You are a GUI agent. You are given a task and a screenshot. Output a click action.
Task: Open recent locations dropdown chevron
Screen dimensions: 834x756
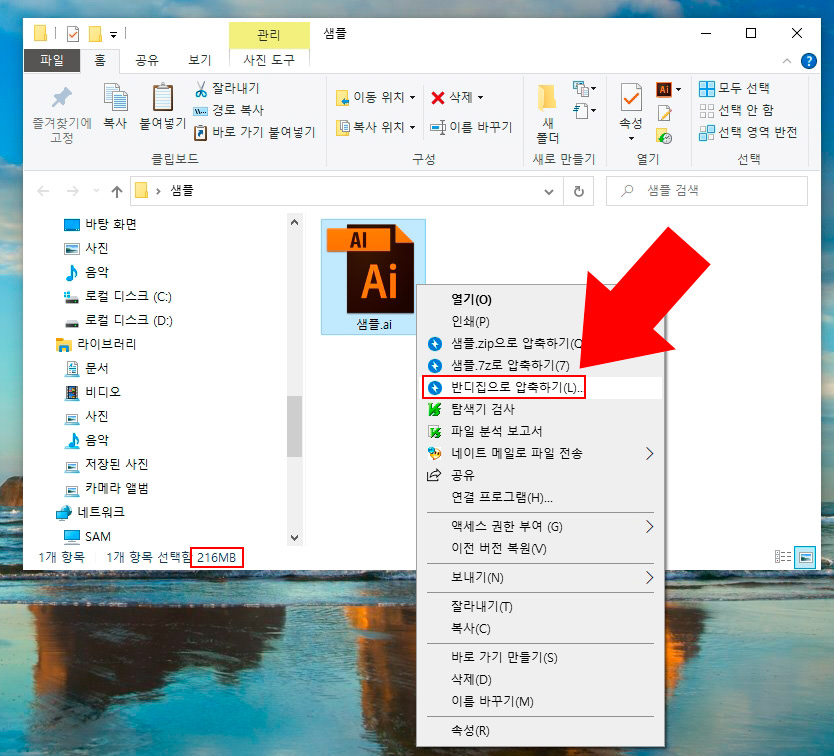96,191
